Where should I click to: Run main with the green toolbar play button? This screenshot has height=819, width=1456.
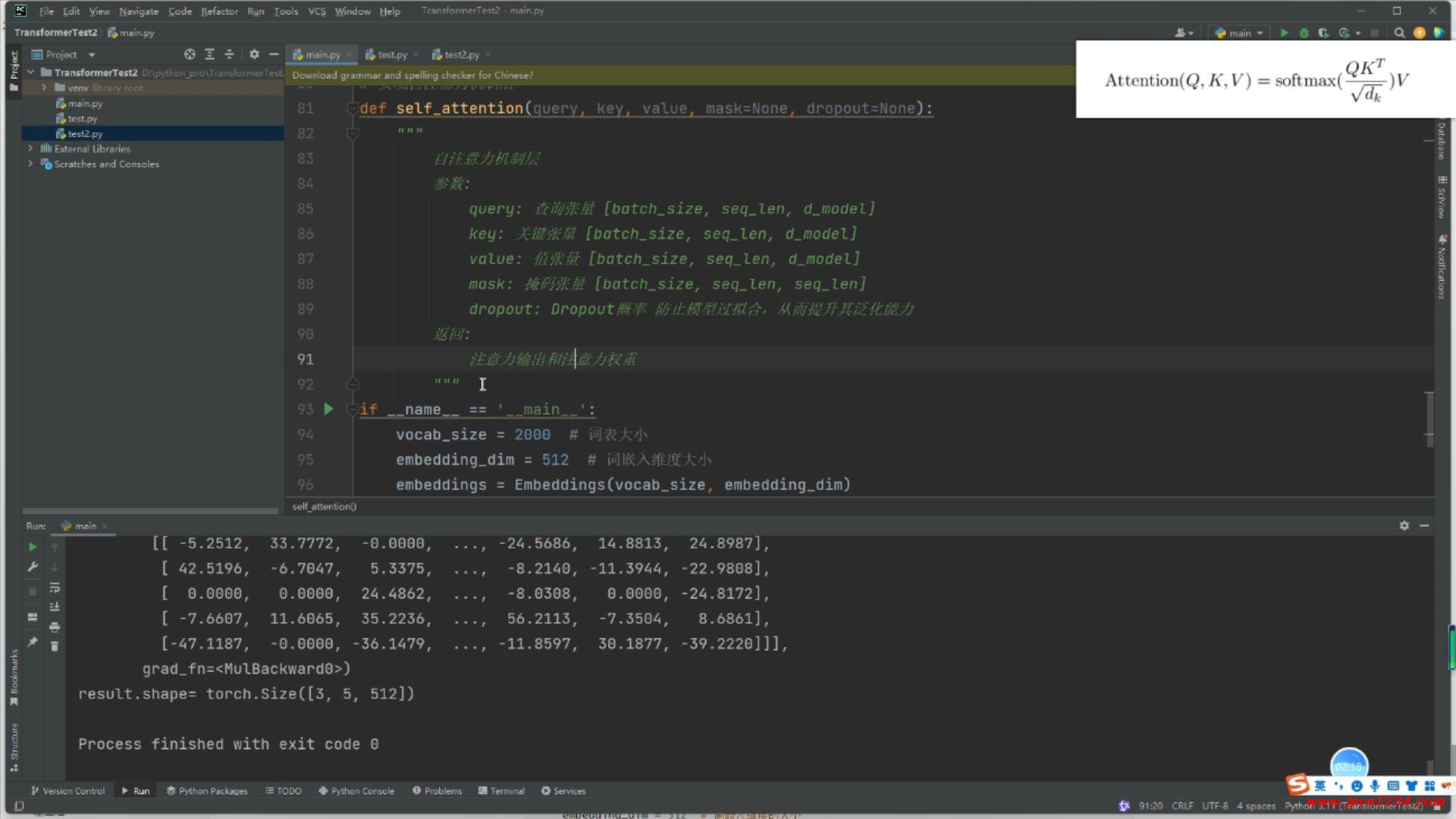(1284, 33)
